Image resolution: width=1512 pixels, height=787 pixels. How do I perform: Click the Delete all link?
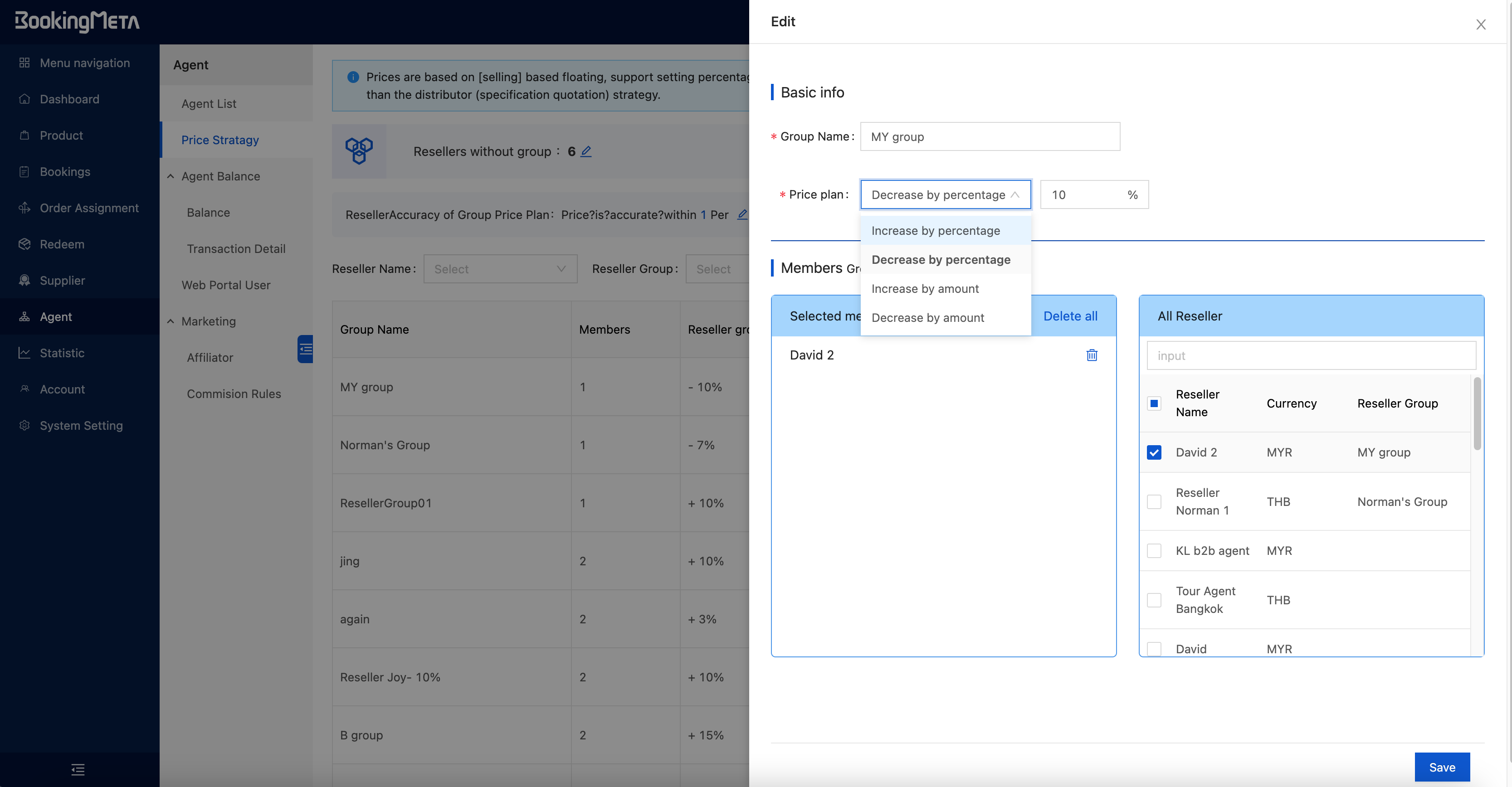point(1070,316)
